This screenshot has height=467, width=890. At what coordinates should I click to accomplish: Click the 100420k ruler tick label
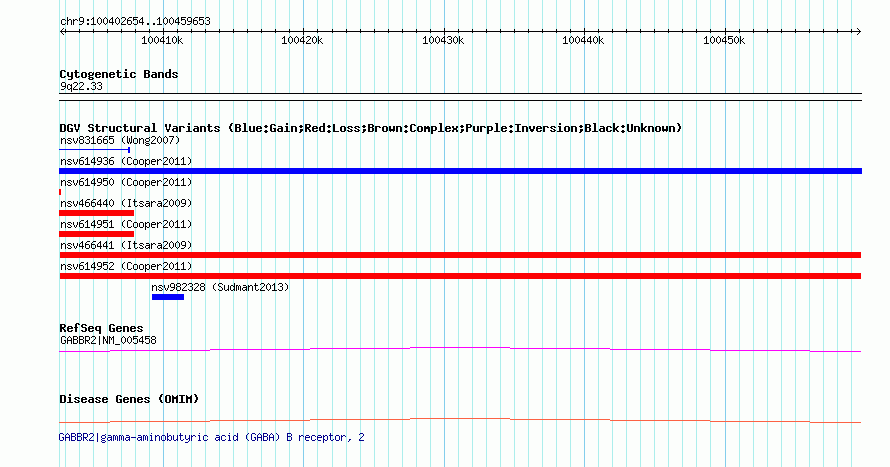(x=302, y=40)
